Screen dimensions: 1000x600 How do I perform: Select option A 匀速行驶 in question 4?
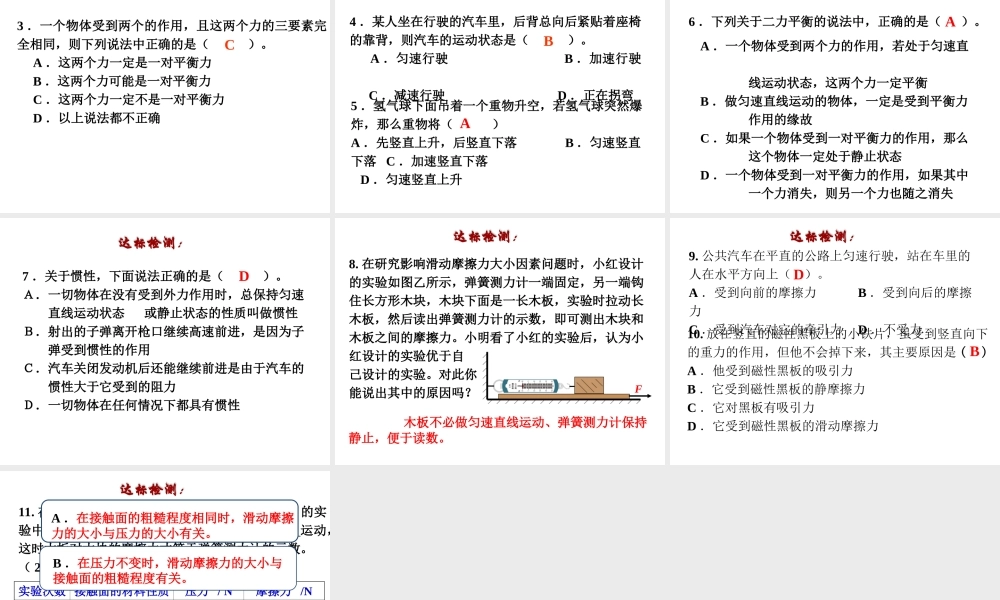tap(409, 59)
